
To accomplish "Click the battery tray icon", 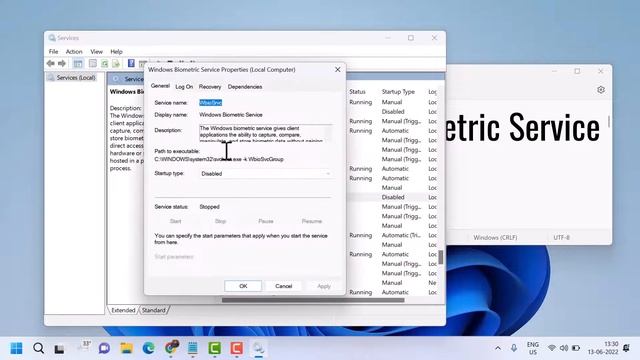I will 576,348.
